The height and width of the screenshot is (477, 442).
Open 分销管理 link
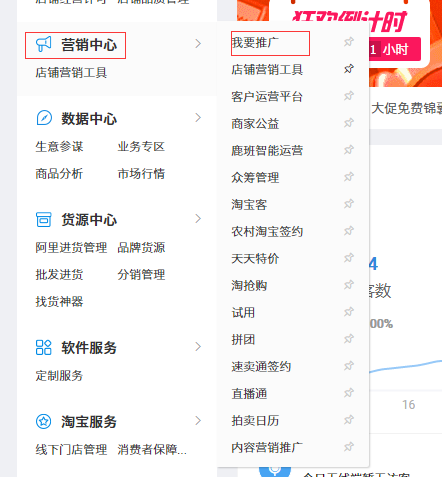coord(141,275)
